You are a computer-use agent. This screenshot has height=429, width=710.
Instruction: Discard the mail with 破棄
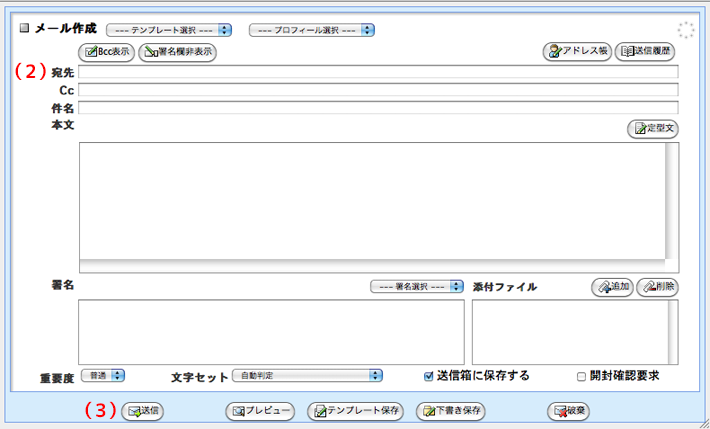pyautogui.click(x=568, y=410)
